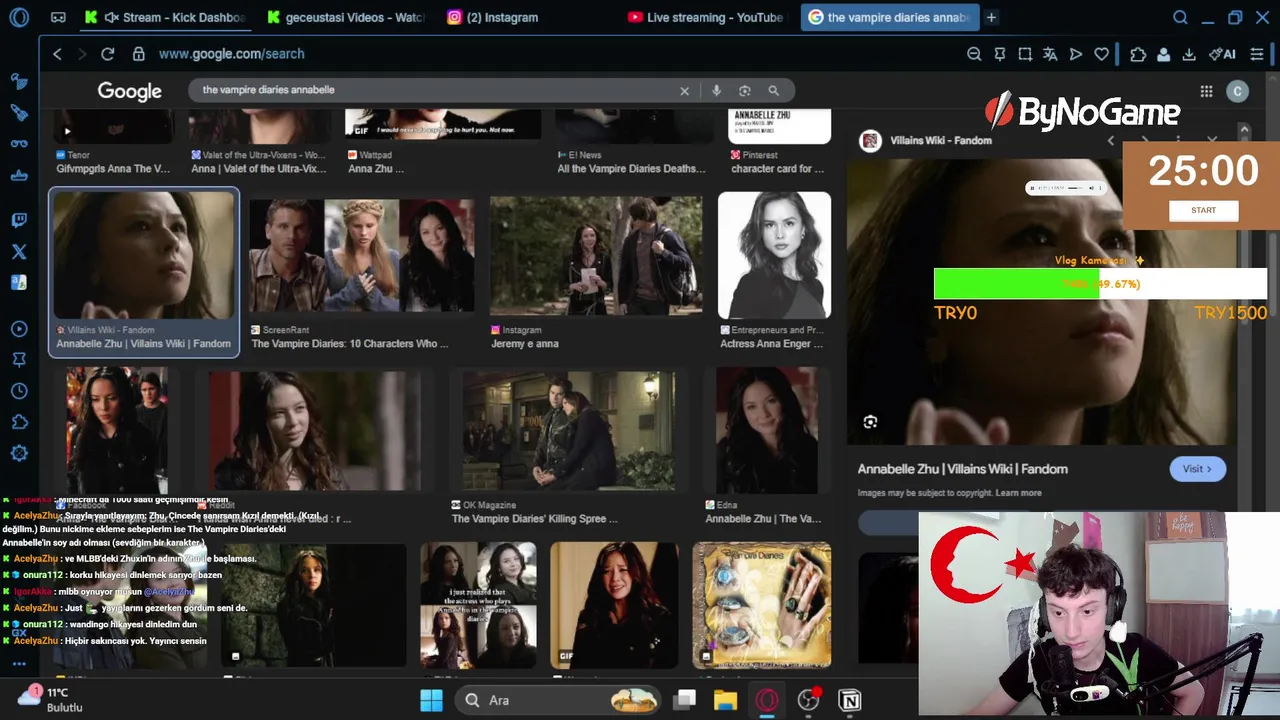Reload the current page
The image size is (1280, 720).
pos(107,54)
